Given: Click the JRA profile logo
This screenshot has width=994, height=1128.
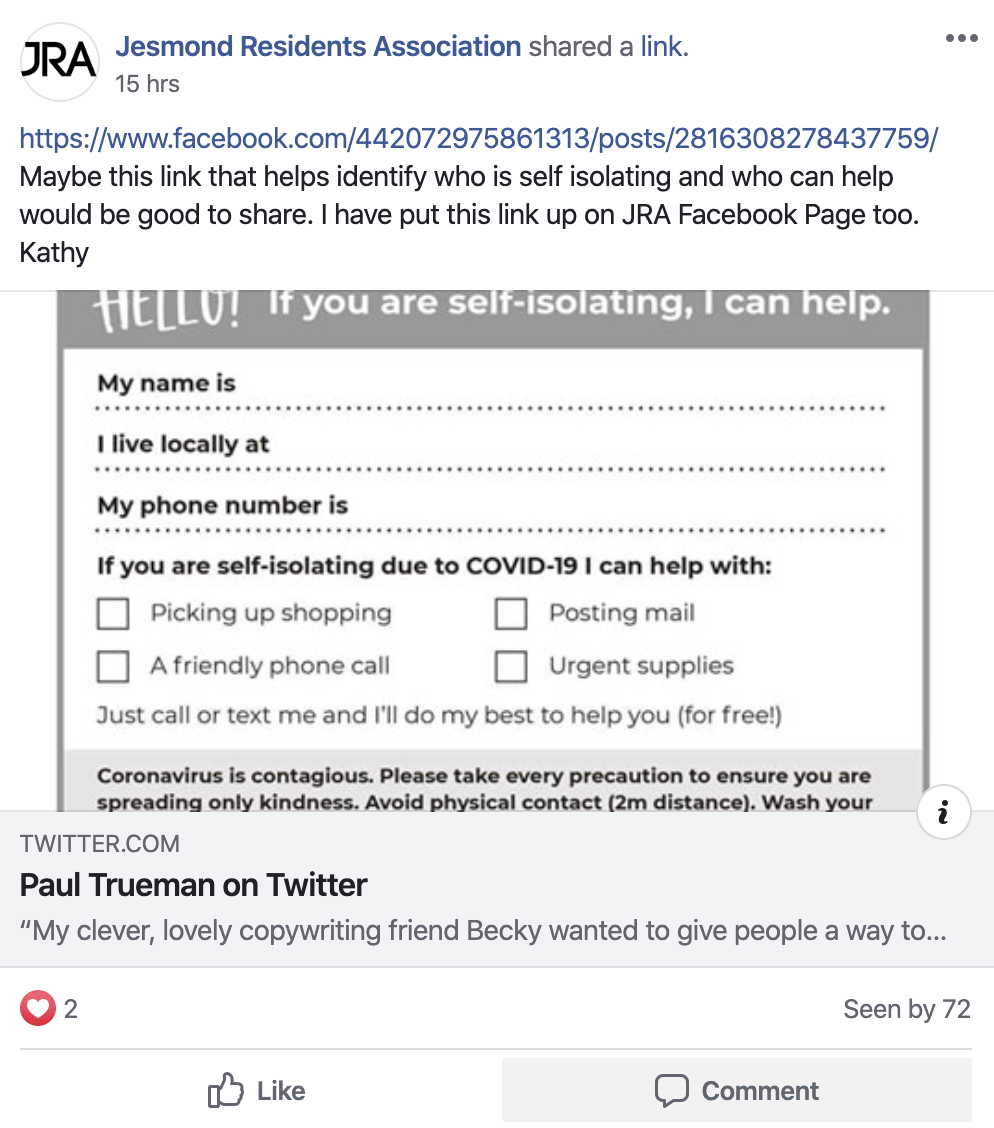Looking at the screenshot, I should [x=59, y=62].
